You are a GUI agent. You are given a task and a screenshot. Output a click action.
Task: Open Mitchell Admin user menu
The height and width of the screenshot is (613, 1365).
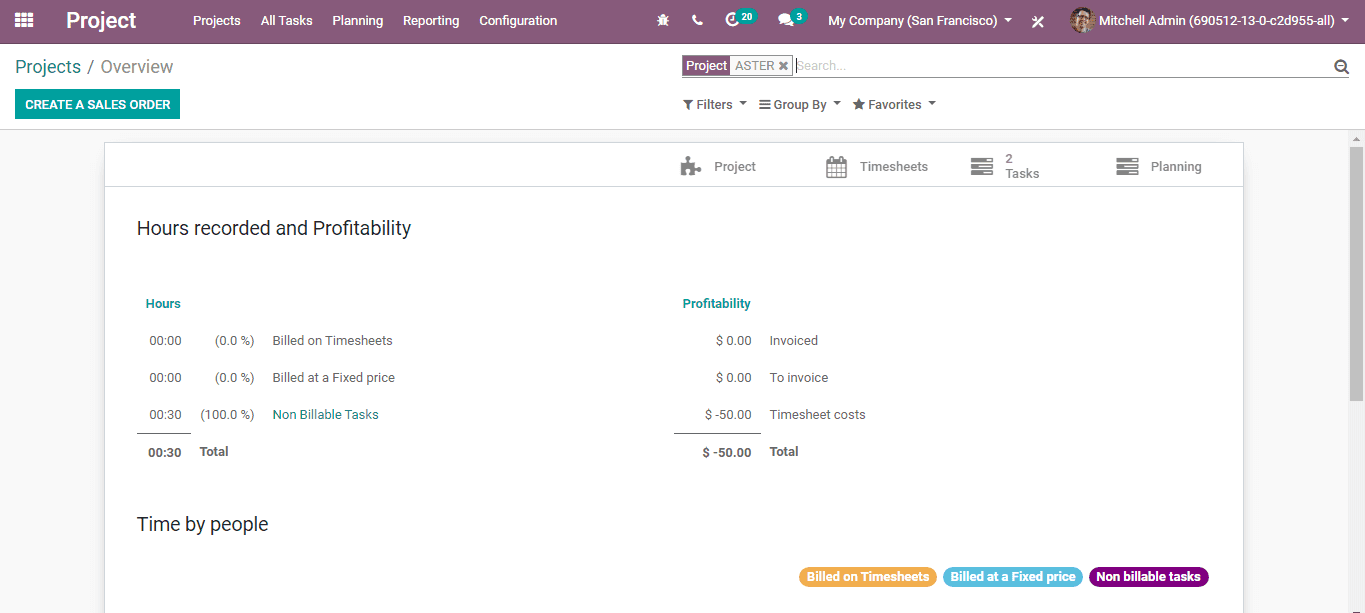(1210, 20)
